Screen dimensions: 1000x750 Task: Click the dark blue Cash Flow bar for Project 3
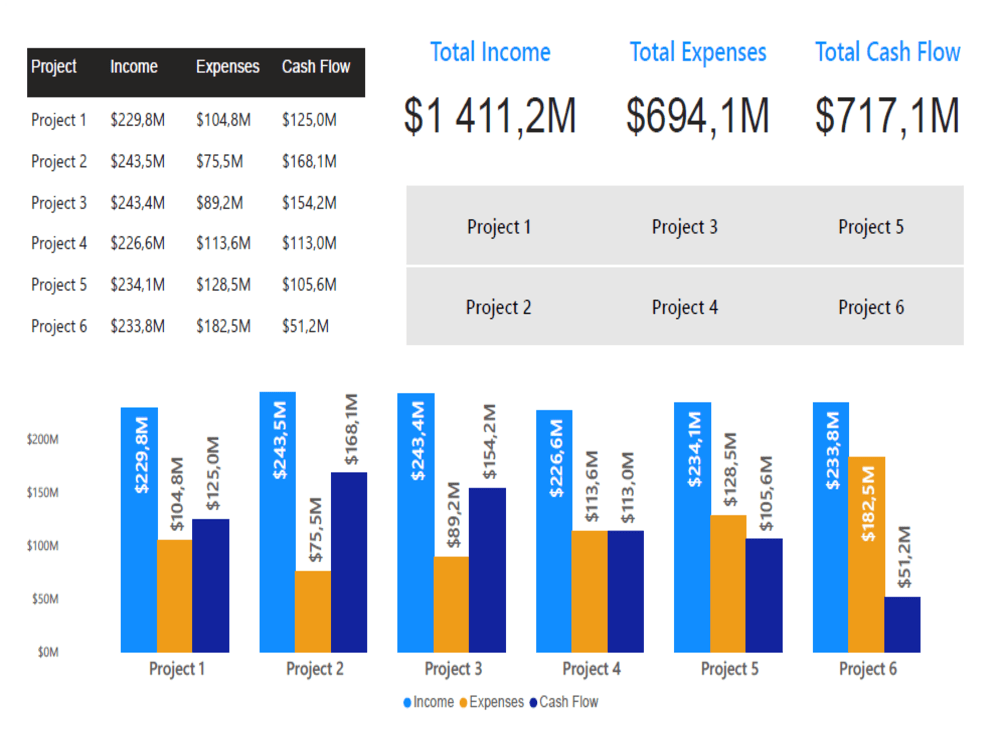pos(489,570)
